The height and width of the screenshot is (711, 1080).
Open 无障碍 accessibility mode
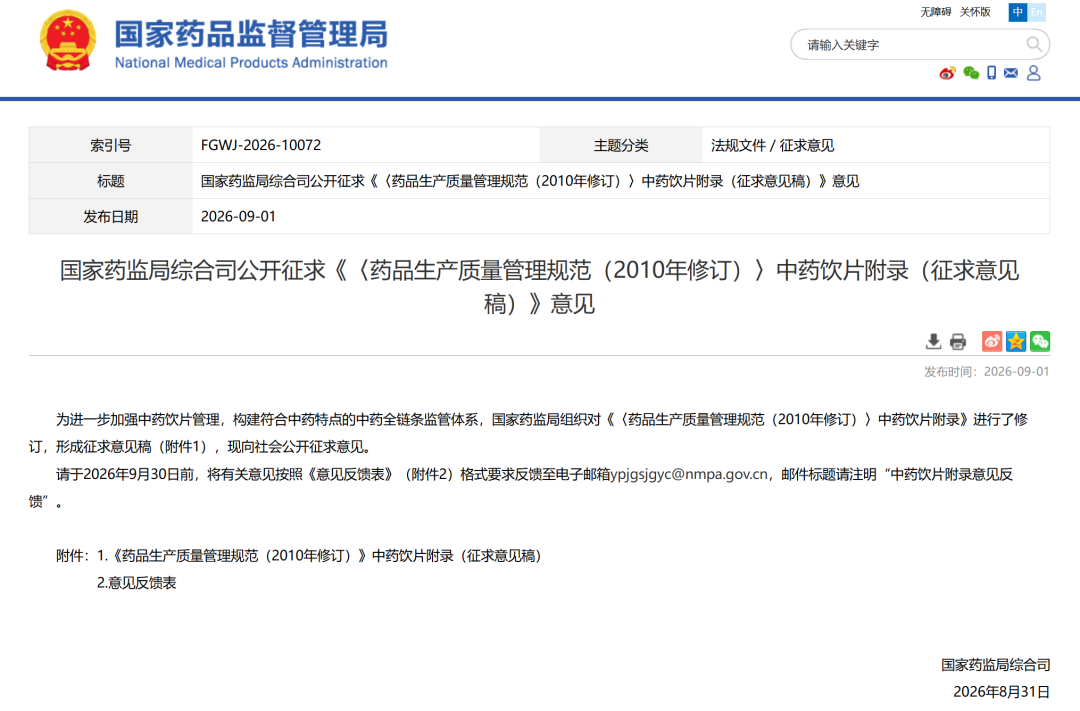pyautogui.click(x=935, y=12)
